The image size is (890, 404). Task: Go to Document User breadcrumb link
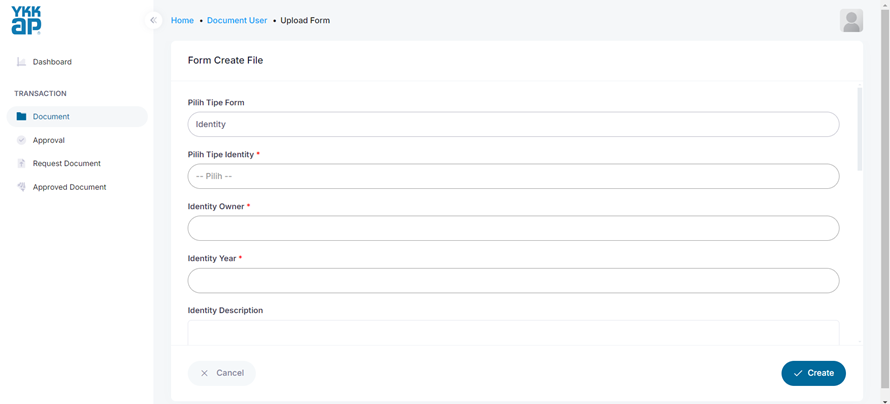237,20
